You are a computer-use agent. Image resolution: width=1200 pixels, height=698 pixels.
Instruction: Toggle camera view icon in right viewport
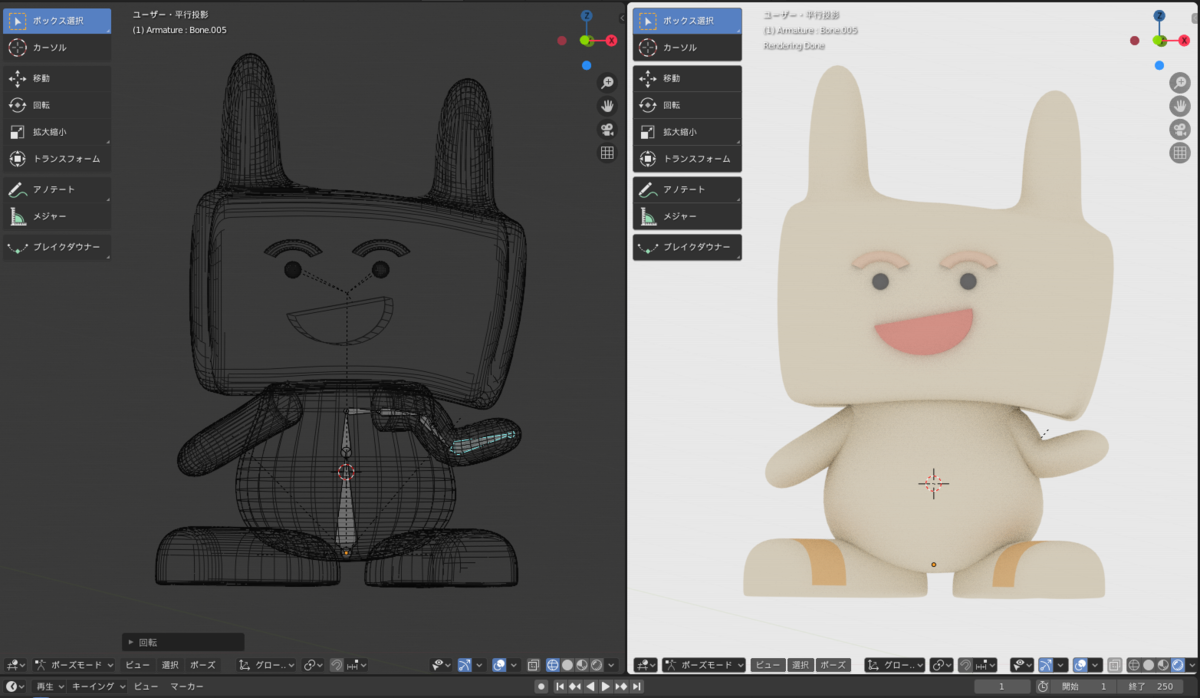pyautogui.click(x=1180, y=129)
